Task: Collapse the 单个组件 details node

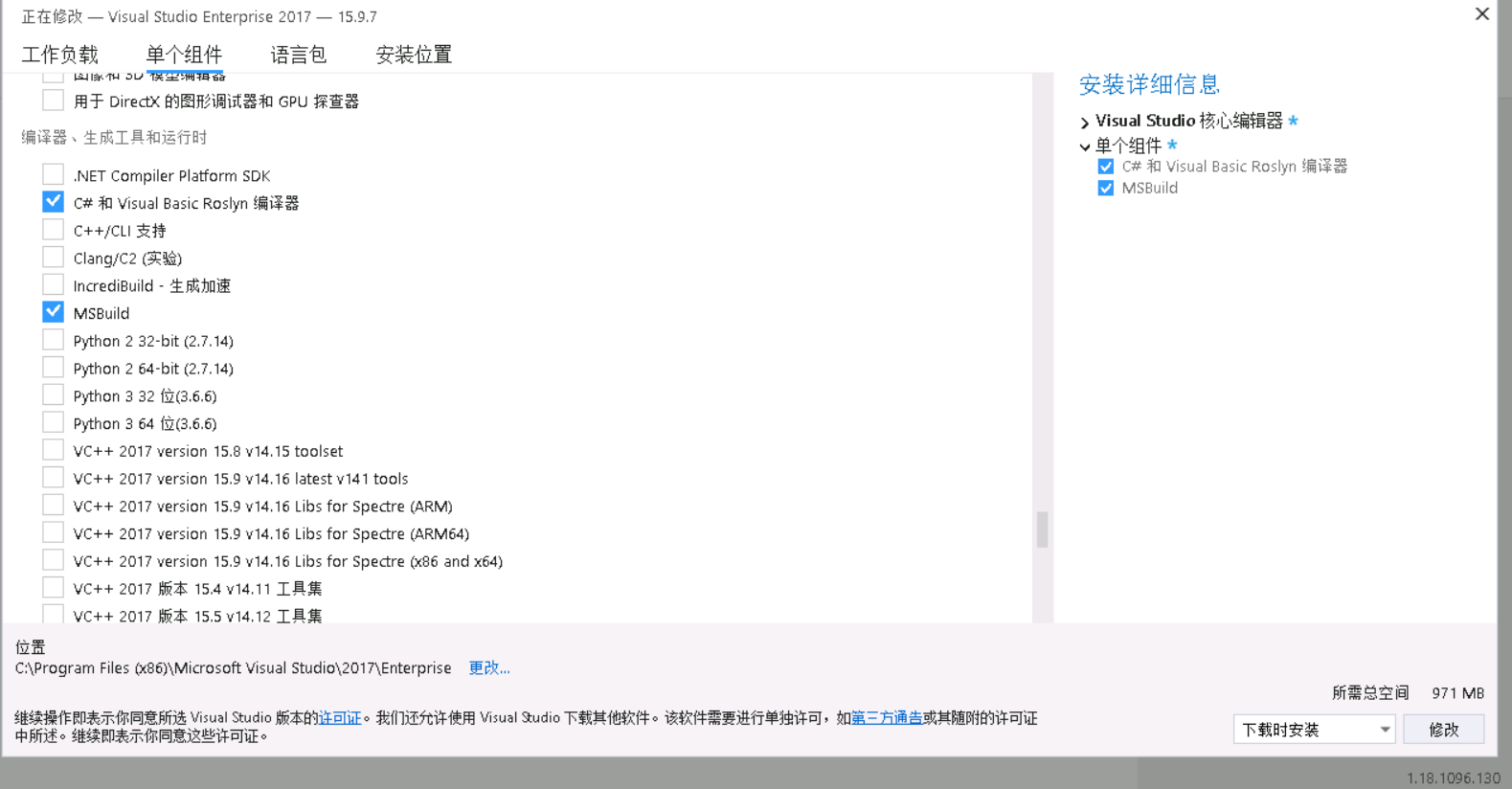Action: pyautogui.click(x=1085, y=147)
